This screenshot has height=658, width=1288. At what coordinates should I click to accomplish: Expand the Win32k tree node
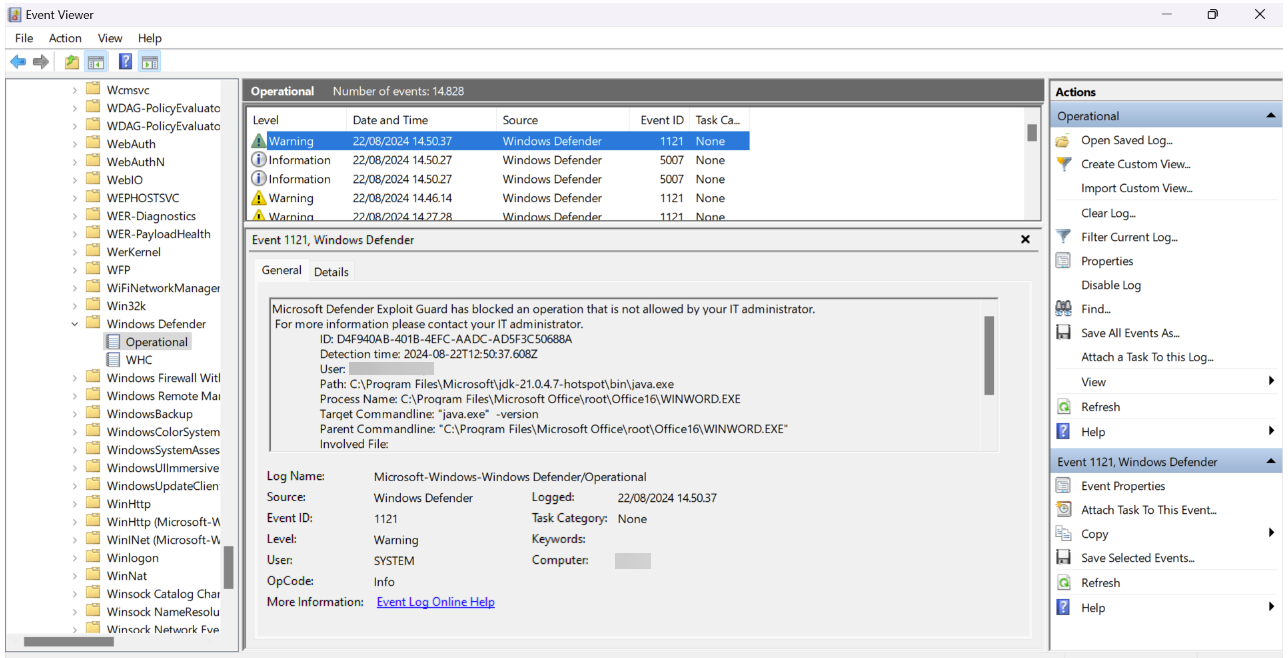[75, 306]
